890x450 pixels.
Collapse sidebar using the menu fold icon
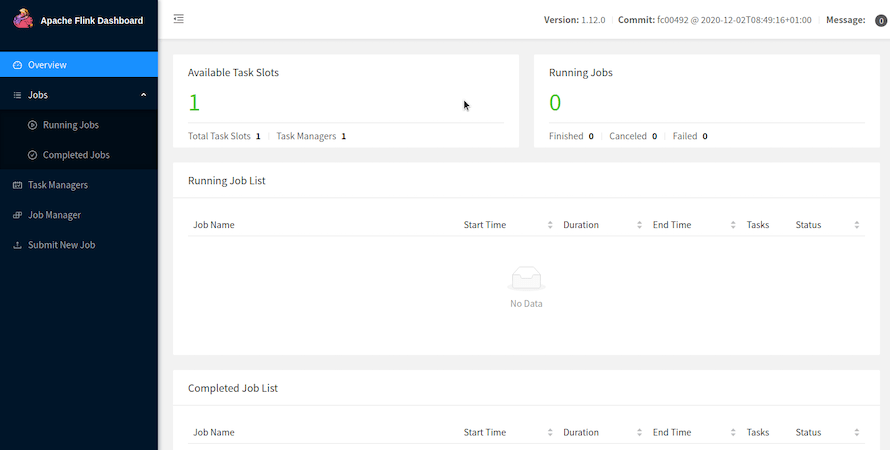[x=179, y=19]
